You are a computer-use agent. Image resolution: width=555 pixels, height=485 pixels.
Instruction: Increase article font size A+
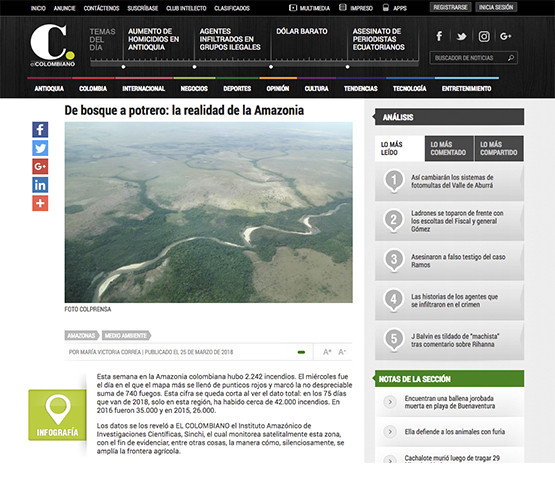pyautogui.click(x=327, y=352)
